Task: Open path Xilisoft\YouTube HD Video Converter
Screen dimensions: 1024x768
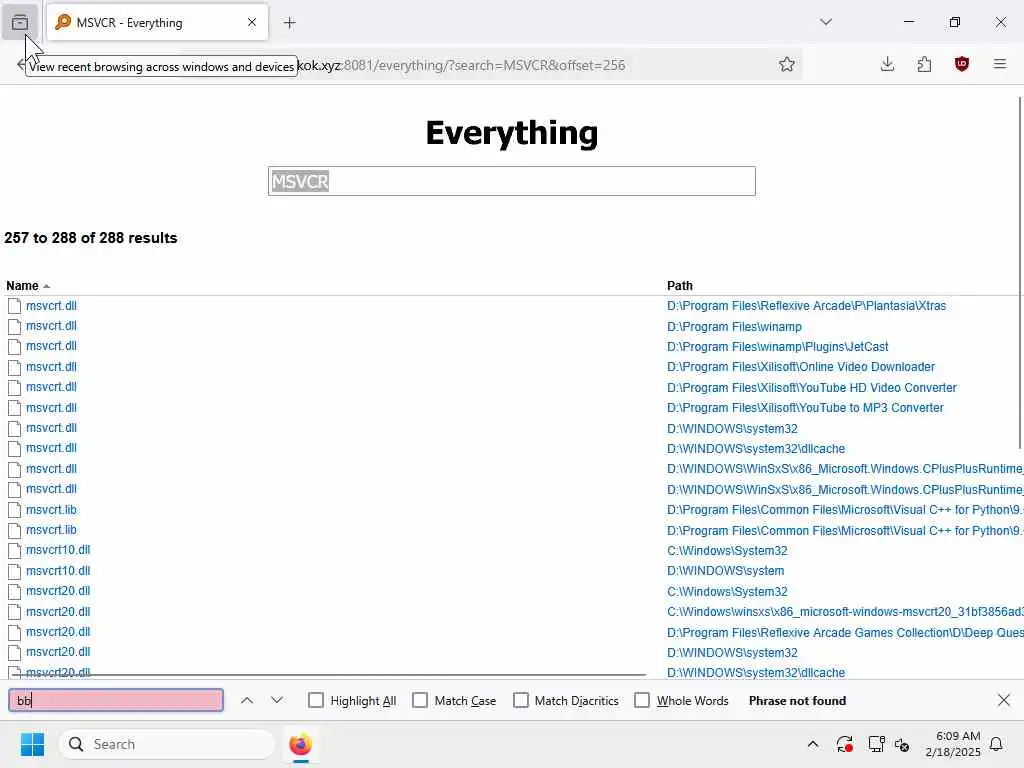Action: pos(812,387)
